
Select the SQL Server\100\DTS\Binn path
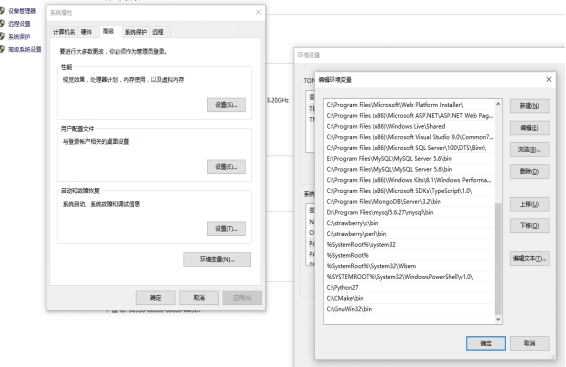[x=409, y=148]
